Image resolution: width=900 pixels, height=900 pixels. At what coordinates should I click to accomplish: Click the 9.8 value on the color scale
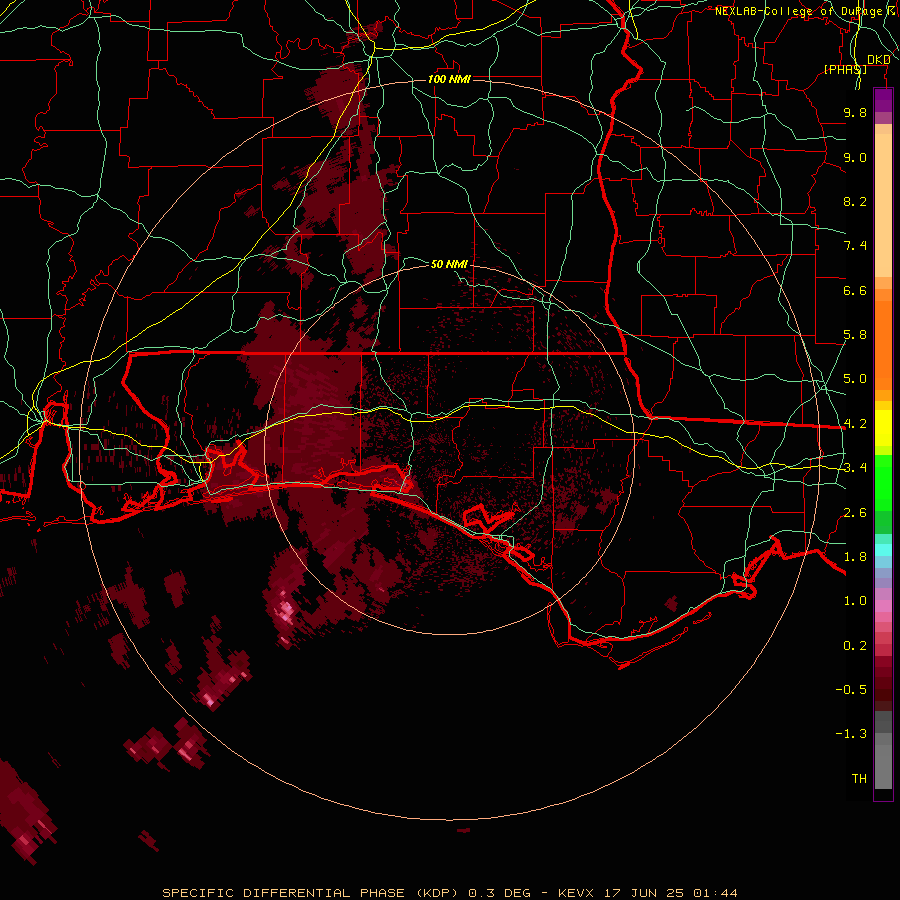[855, 112]
